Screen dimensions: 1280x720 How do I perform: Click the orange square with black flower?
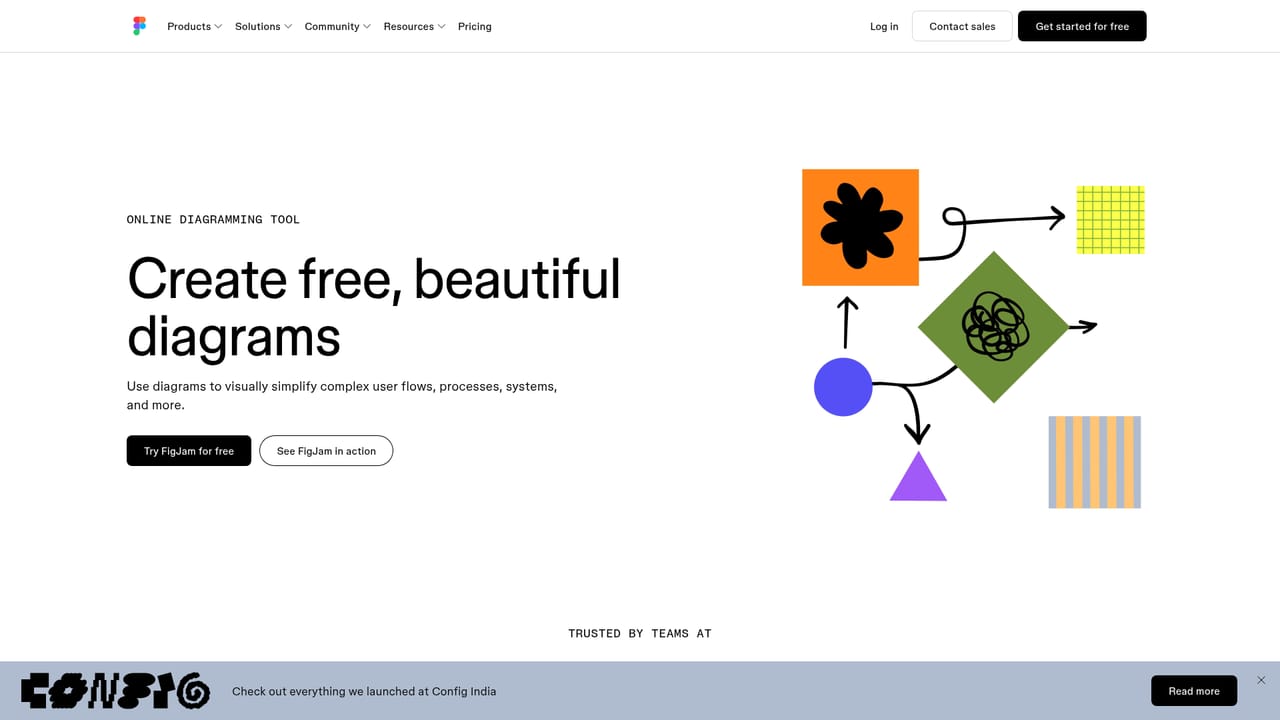click(860, 227)
